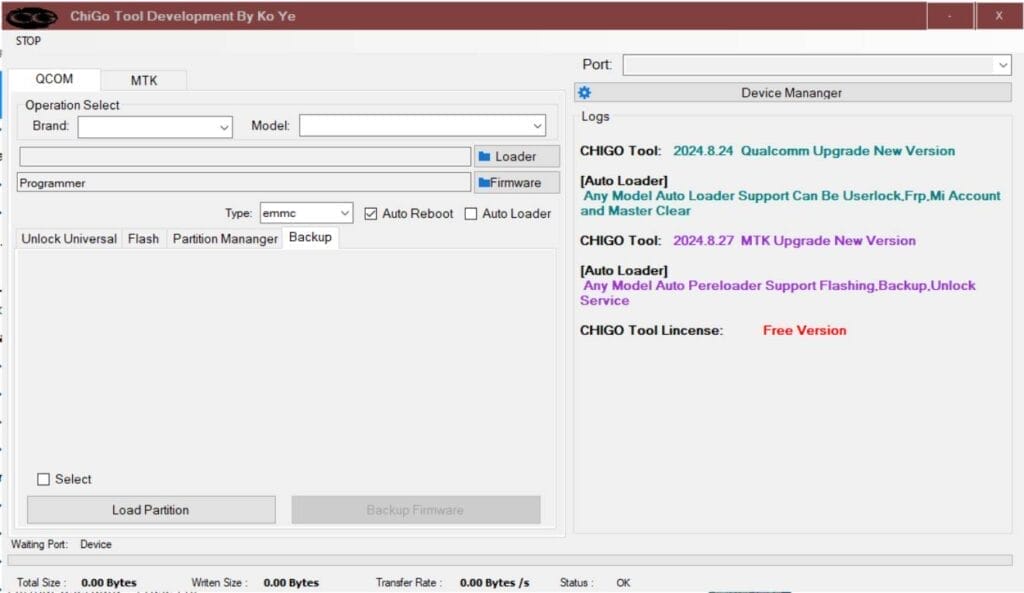Open Device Manager button
This screenshot has height=593, width=1024.
(792, 93)
